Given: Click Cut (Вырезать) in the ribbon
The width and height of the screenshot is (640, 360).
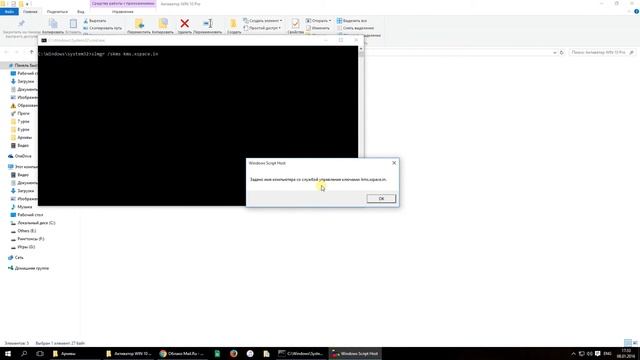Looking at the screenshot, I should tap(95, 20).
